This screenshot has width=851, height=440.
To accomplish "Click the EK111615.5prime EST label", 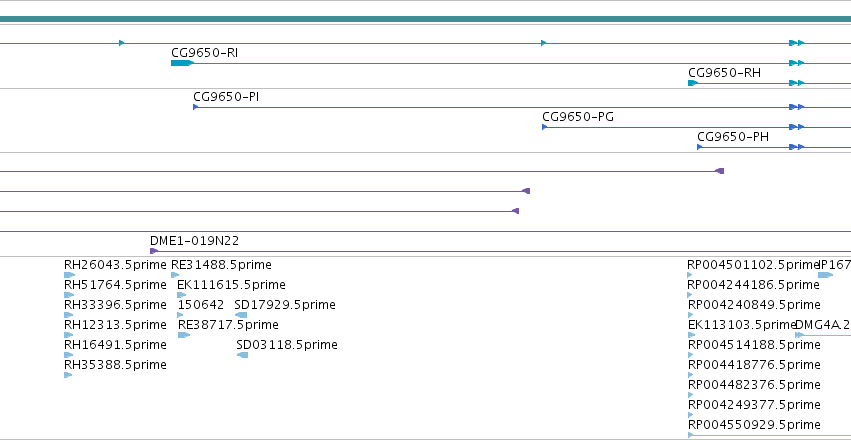I will [231, 285].
